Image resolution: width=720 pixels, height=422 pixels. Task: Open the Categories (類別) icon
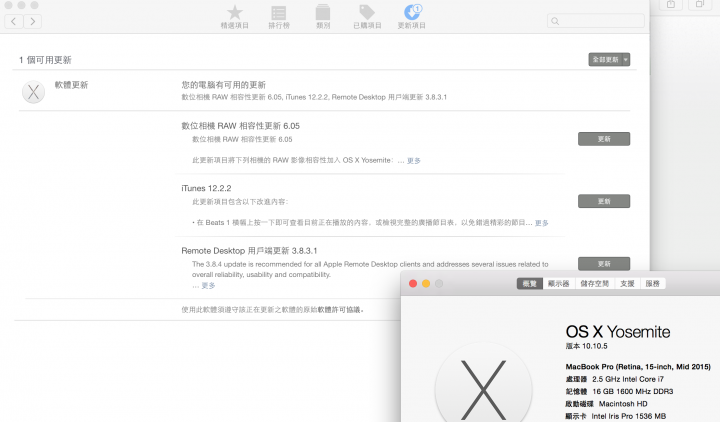pyautogui.click(x=323, y=12)
